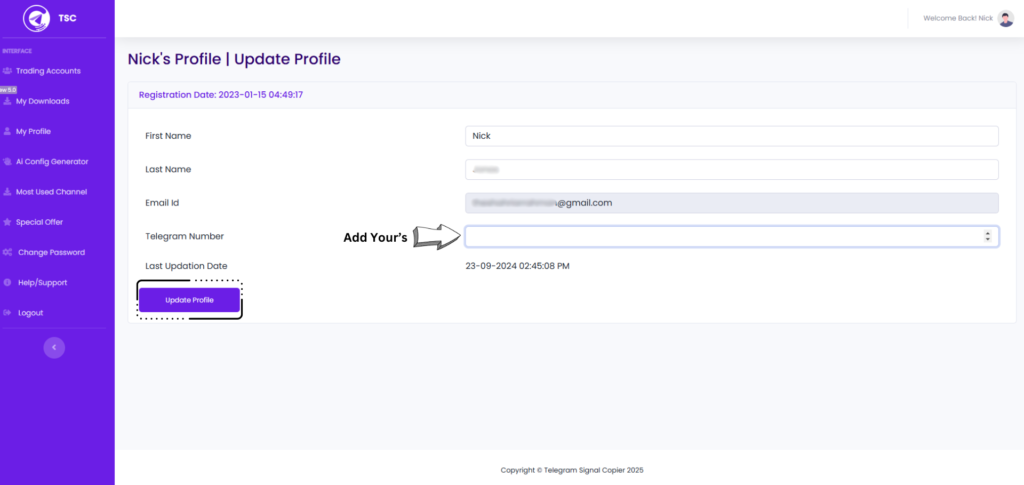The width and height of the screenshot is (1024, 485).
Task: Click the Change Password gears icon
Action: [7, 252]
